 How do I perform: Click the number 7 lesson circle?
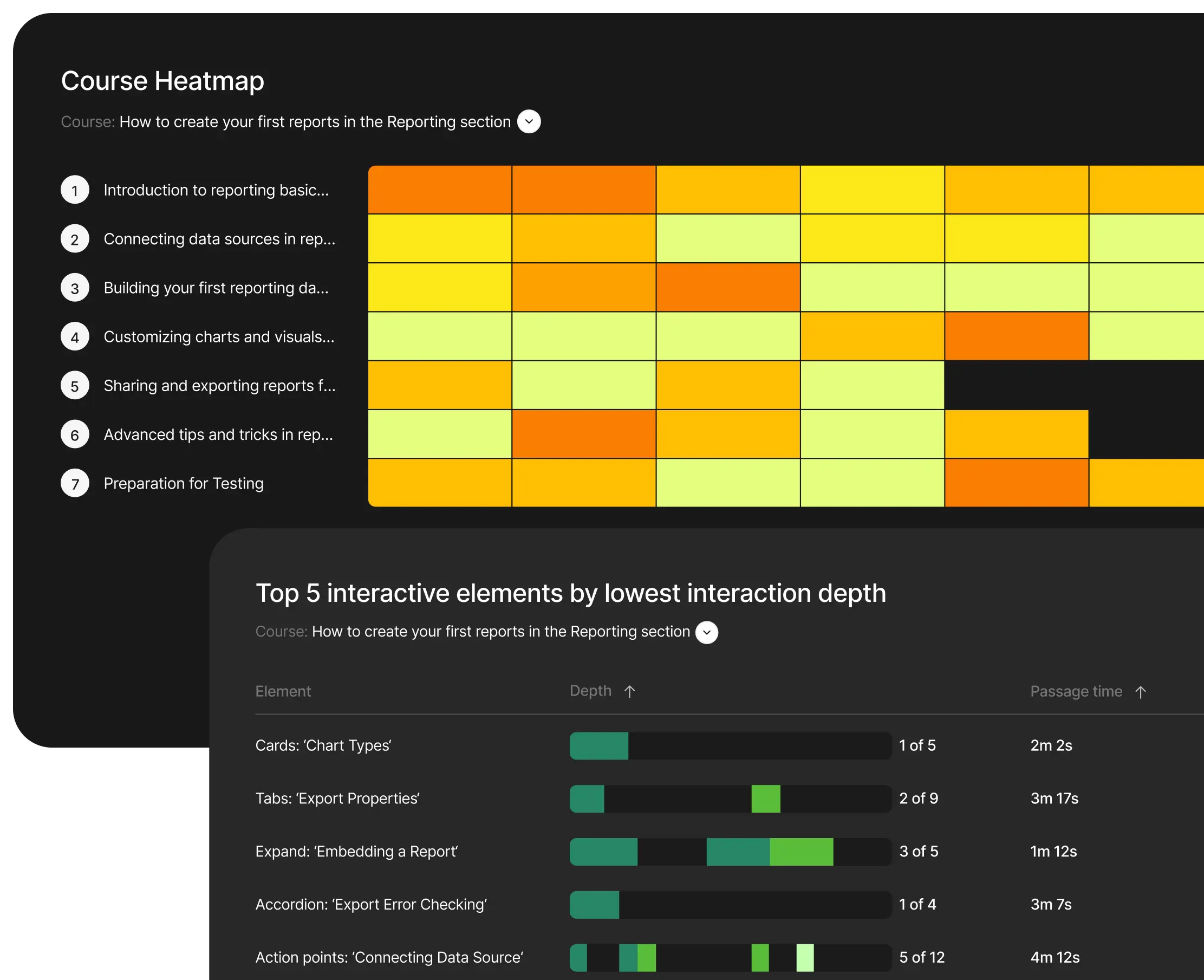75,484
